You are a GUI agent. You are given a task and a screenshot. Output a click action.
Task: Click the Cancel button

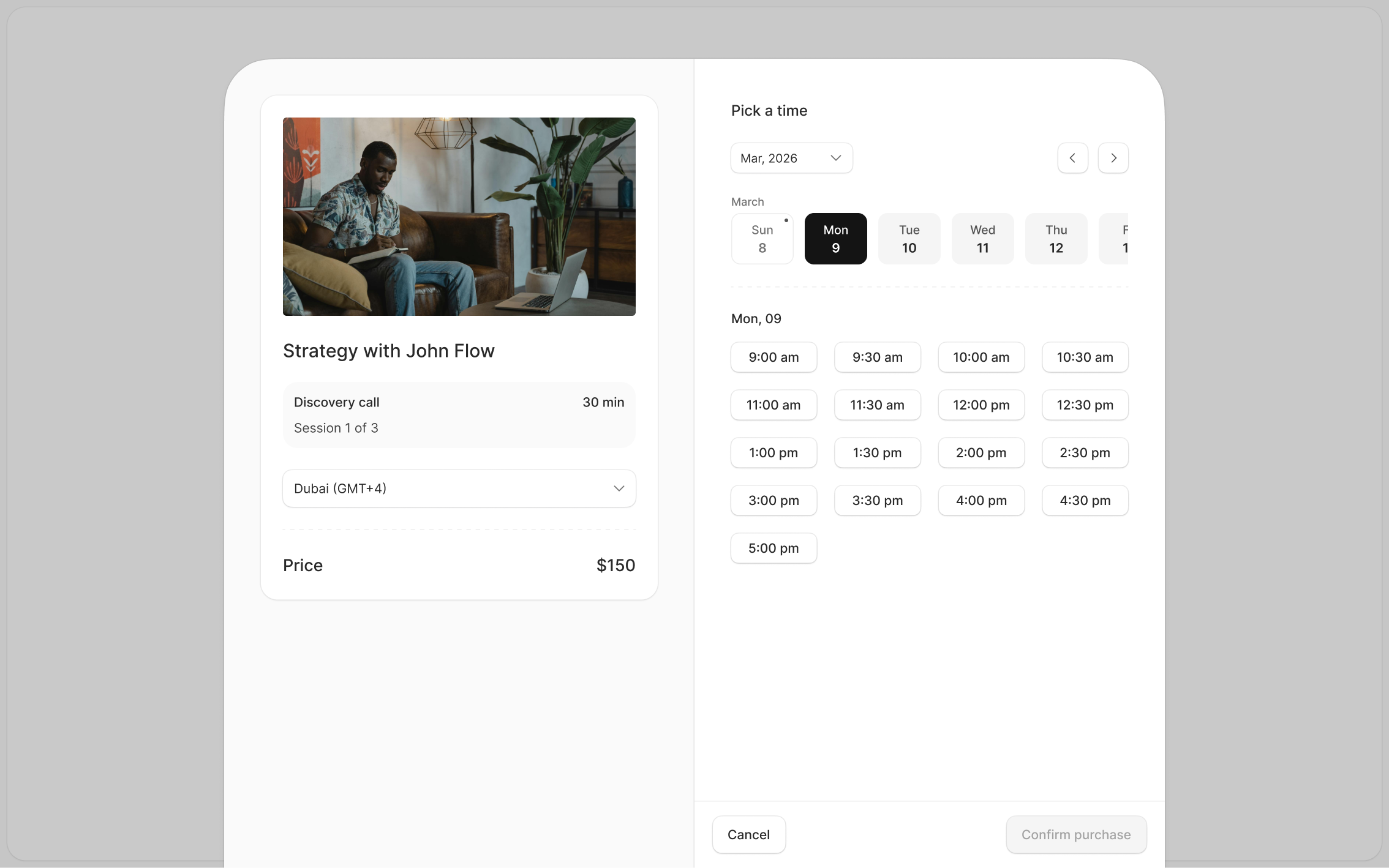pyautogui.click(x=748, y=834)
